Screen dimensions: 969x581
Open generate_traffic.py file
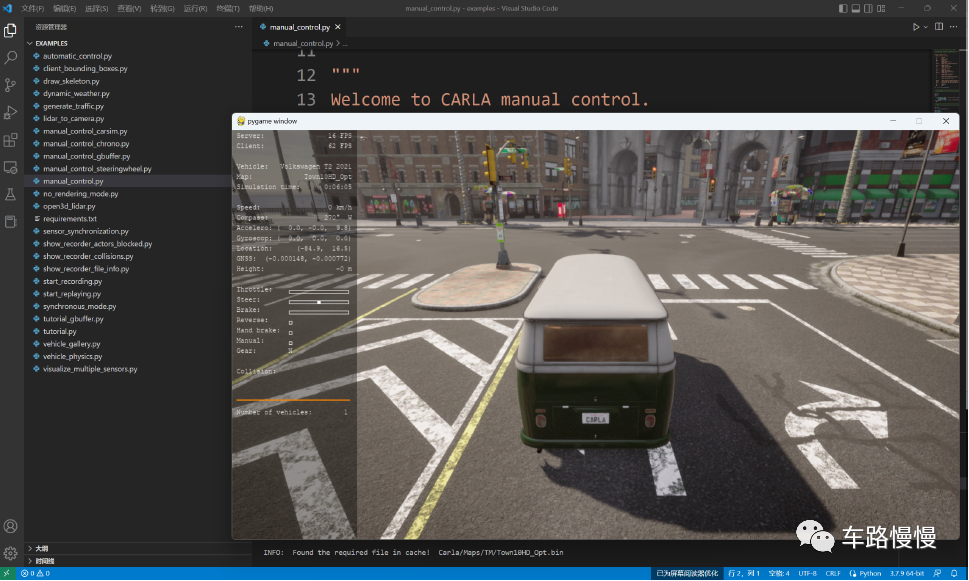coord(73,106)
